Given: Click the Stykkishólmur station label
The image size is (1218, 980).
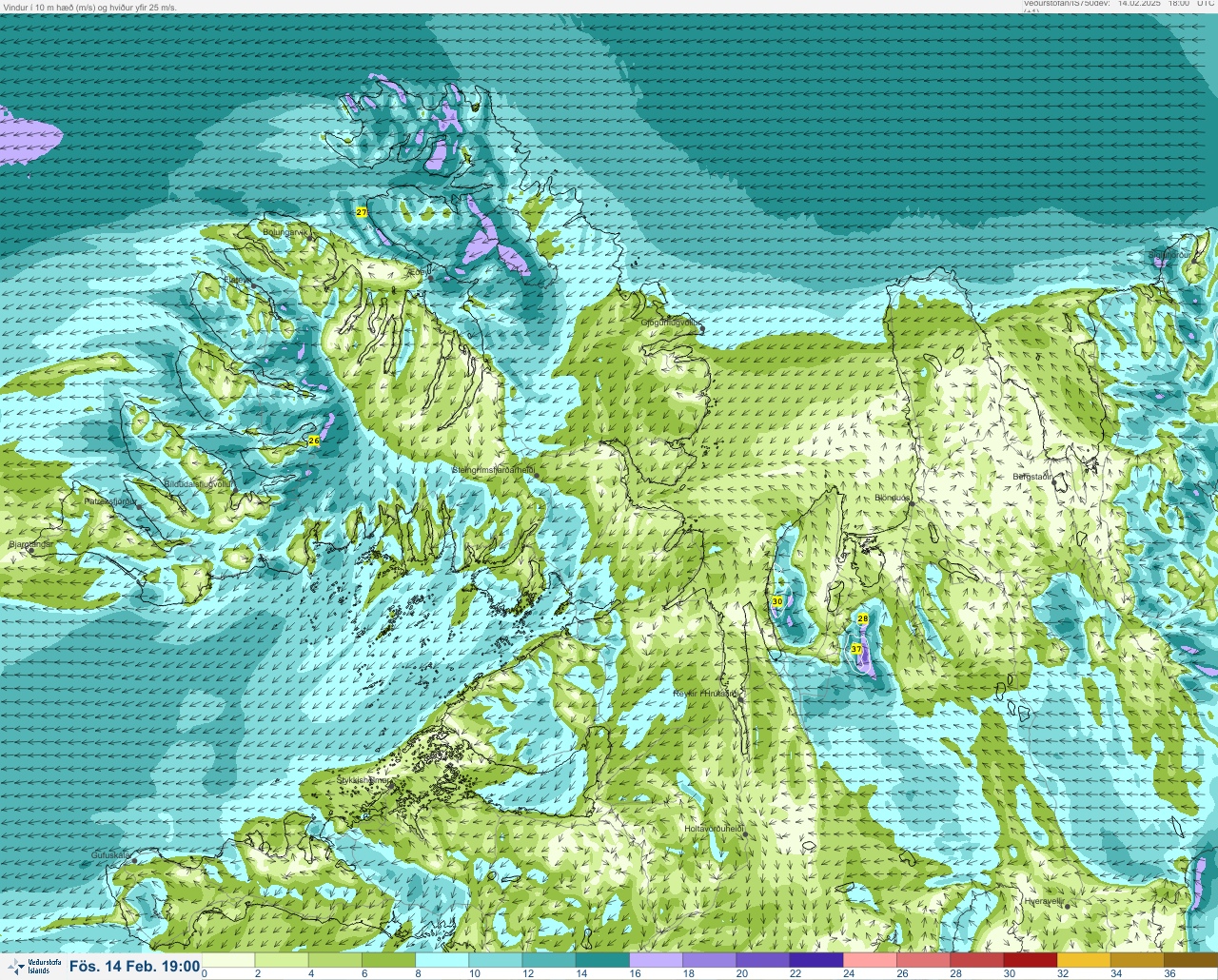Looking at the screenshot, I should click(363, 780).
